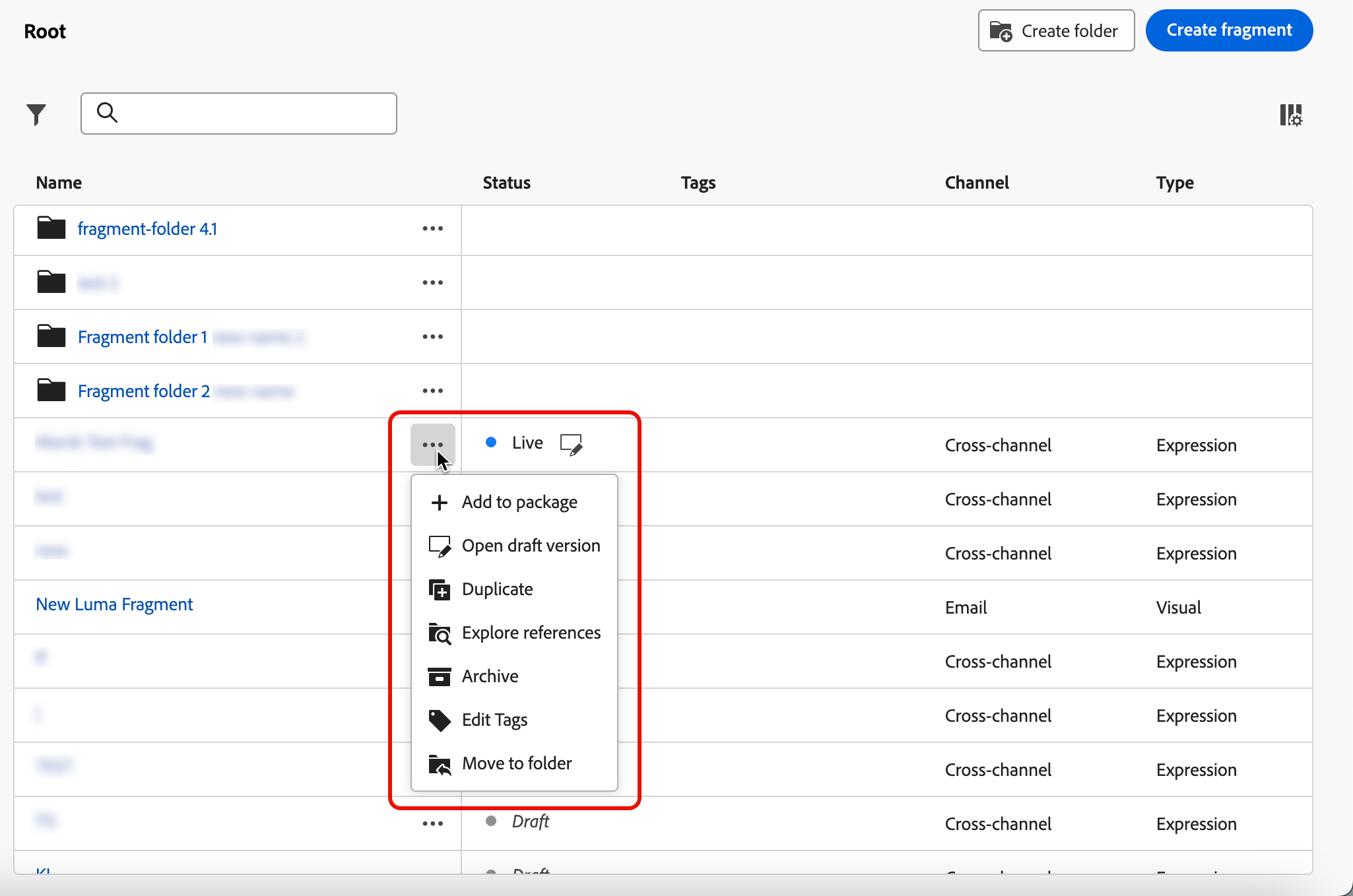Image resolution: width=1353 pixels, height=896 pixels.
Task: Click the Fragment folder 2 folder icon
Action: coord(51,391)
